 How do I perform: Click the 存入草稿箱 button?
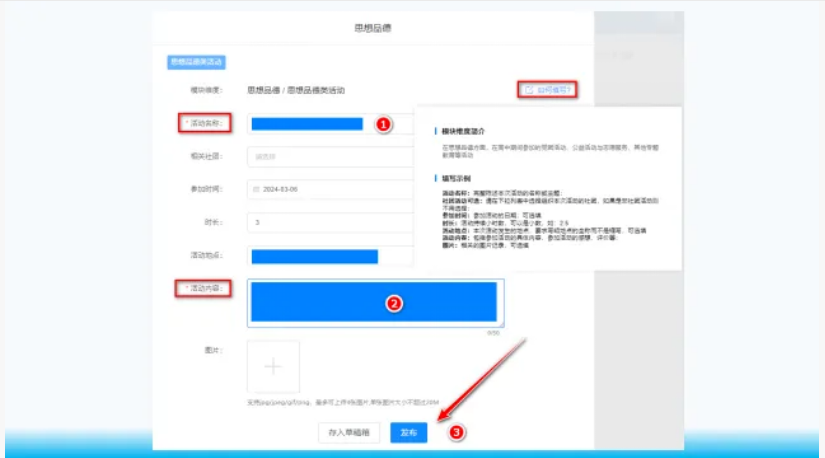(349, 433)
